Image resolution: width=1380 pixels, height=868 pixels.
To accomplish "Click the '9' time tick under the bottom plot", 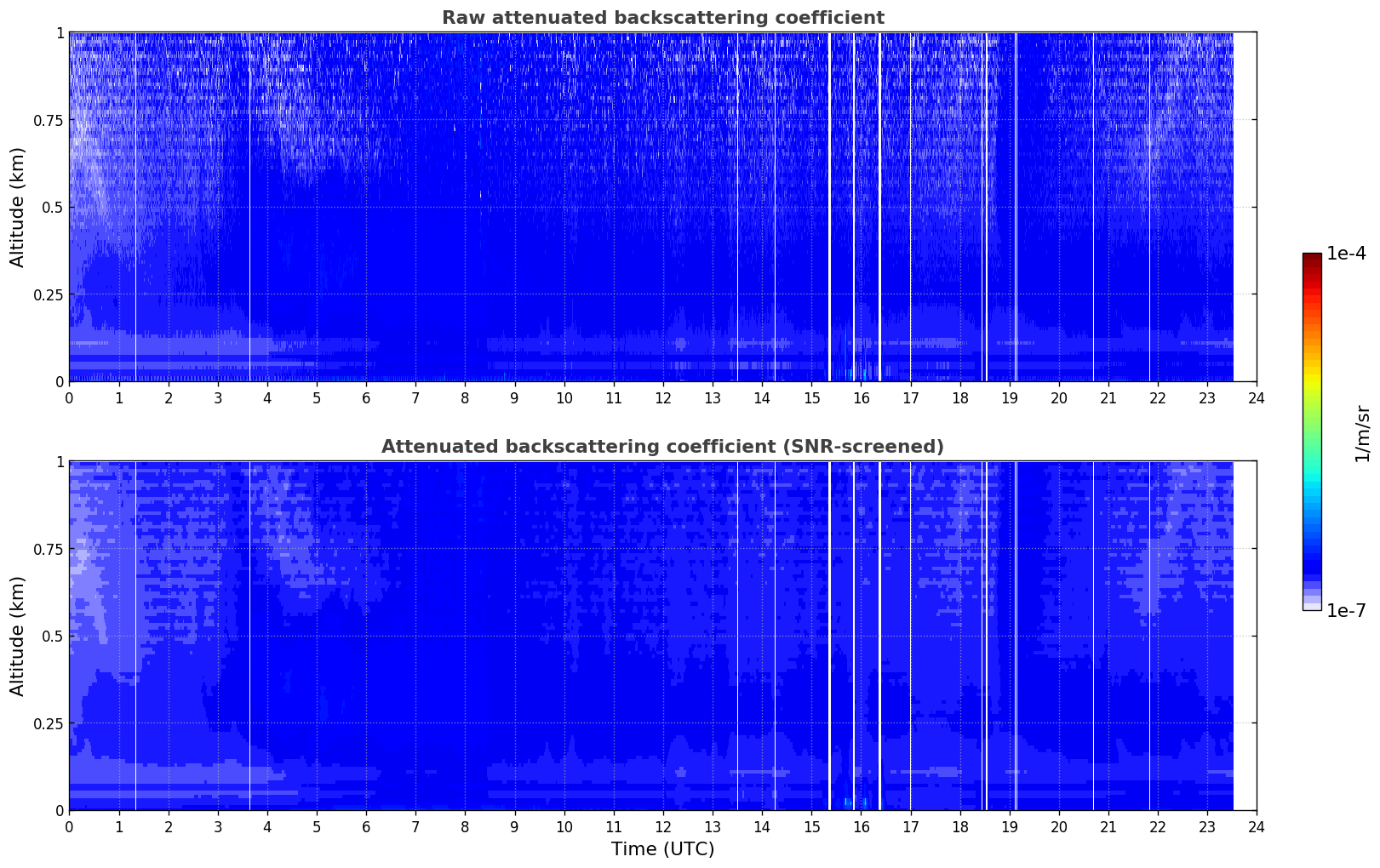I will pyautogui.click(x=514, y=826).
